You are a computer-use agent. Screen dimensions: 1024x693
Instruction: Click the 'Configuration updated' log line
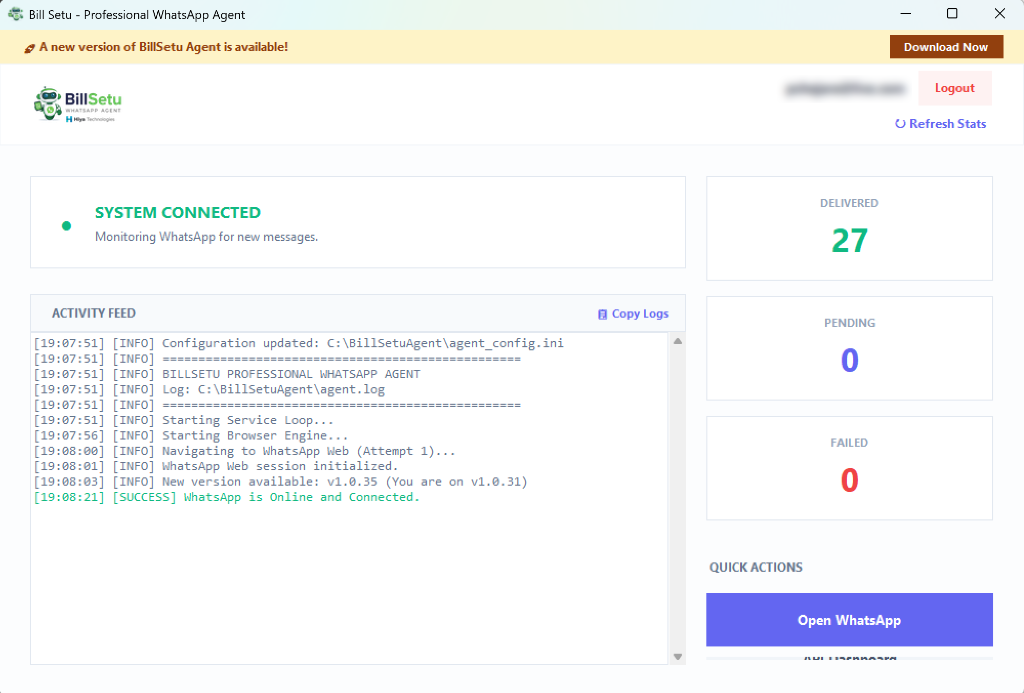(298, 343)
